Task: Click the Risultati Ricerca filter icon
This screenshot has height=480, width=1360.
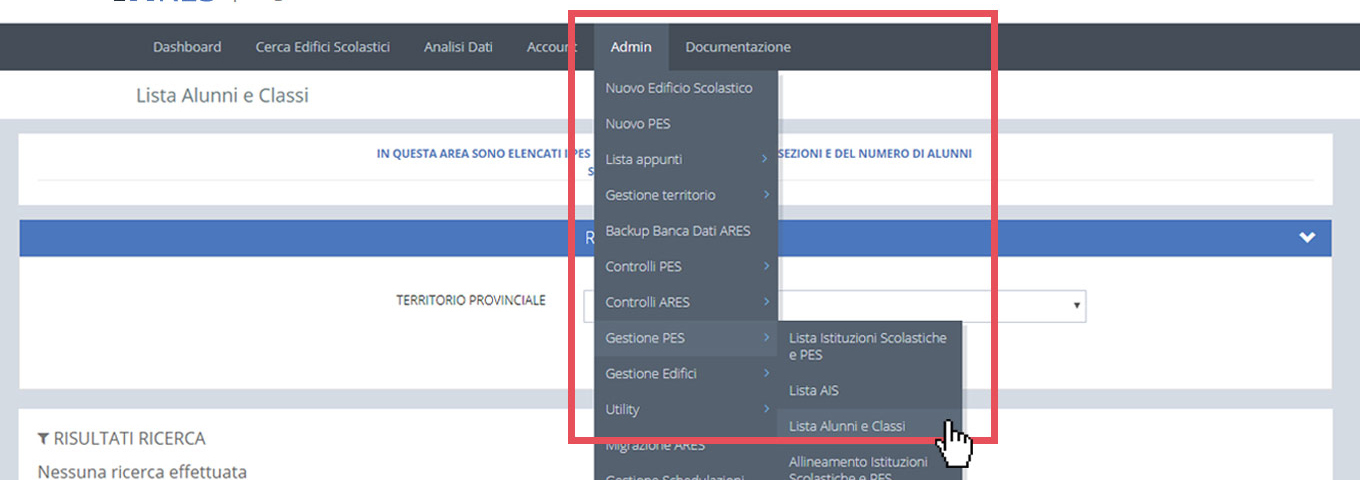Action: 43,439
